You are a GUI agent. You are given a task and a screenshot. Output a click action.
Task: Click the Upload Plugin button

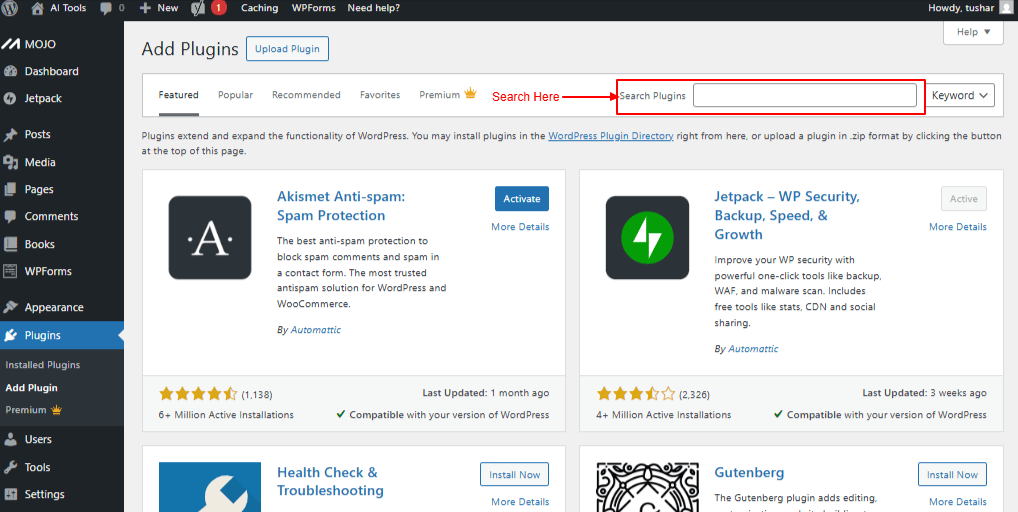(287, 49)
